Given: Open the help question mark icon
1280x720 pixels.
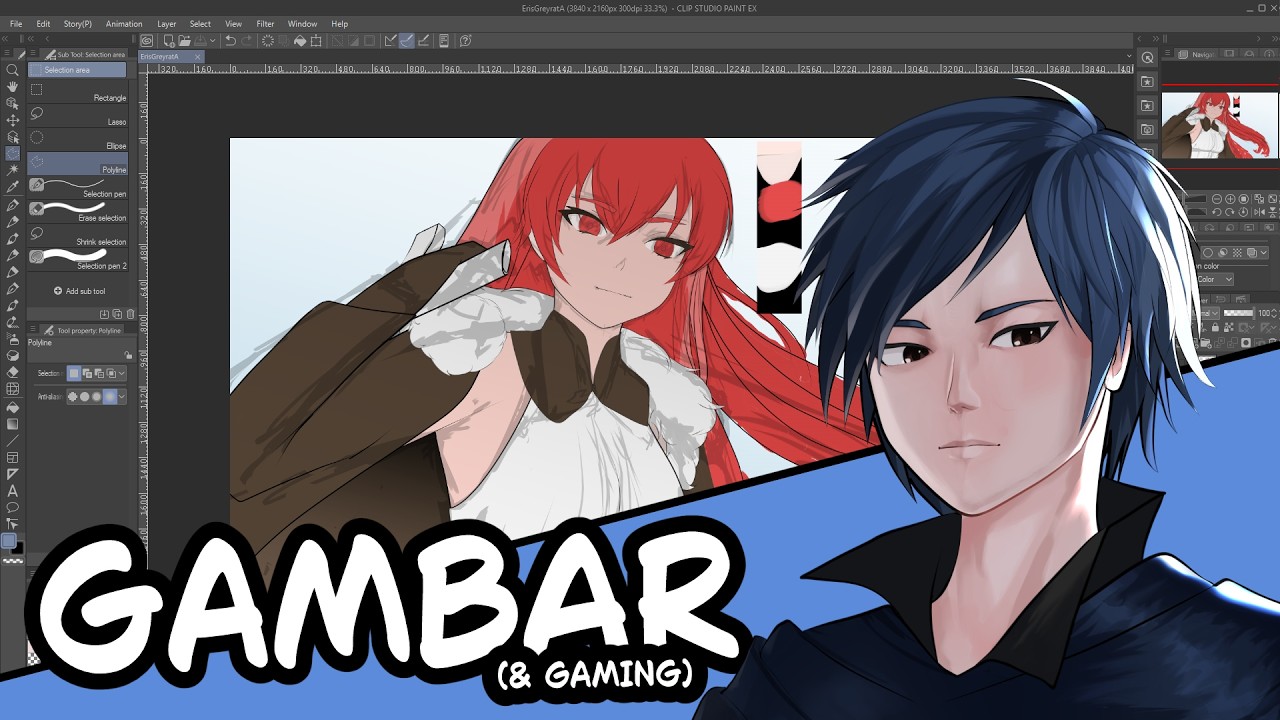Looking at the screenshot, I should click(466, 41).
